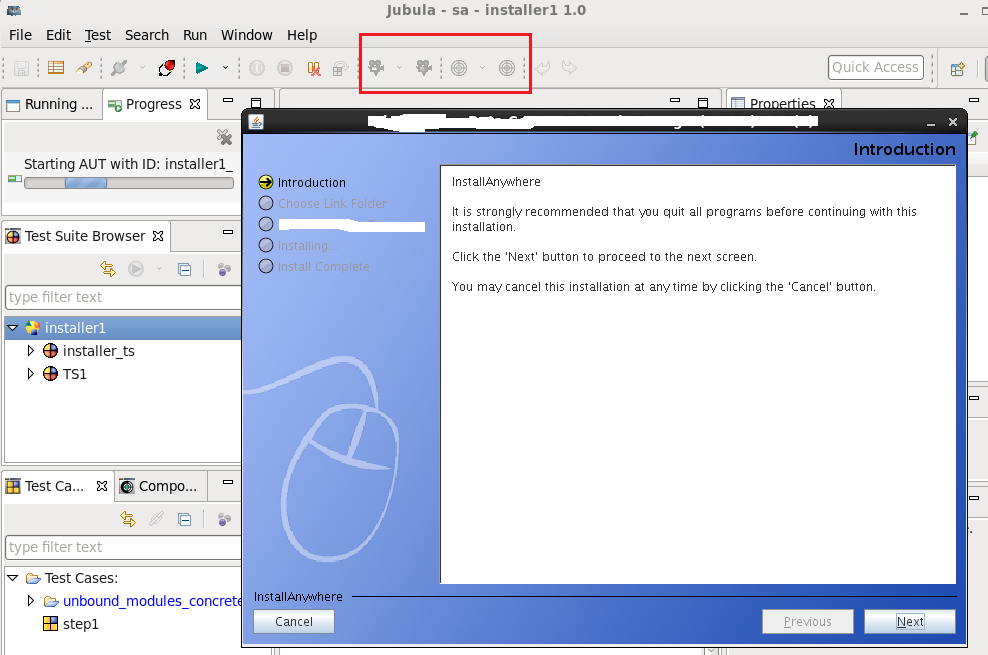The image size is (988, 655).
Task: Open the Search menu
Action: click(147, 35)
